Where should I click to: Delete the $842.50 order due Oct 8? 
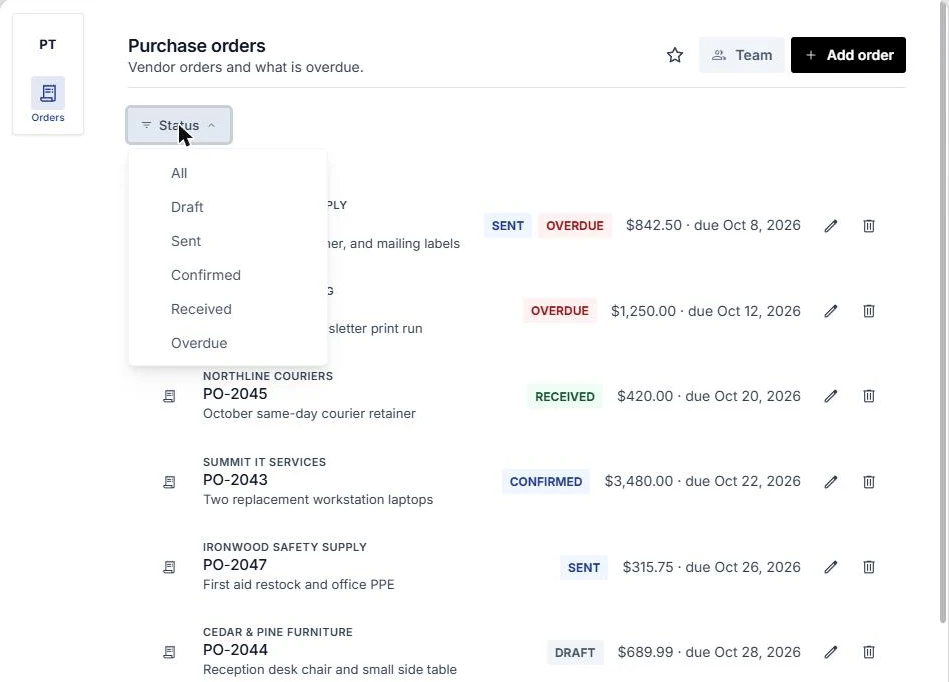tap(869, 226)
